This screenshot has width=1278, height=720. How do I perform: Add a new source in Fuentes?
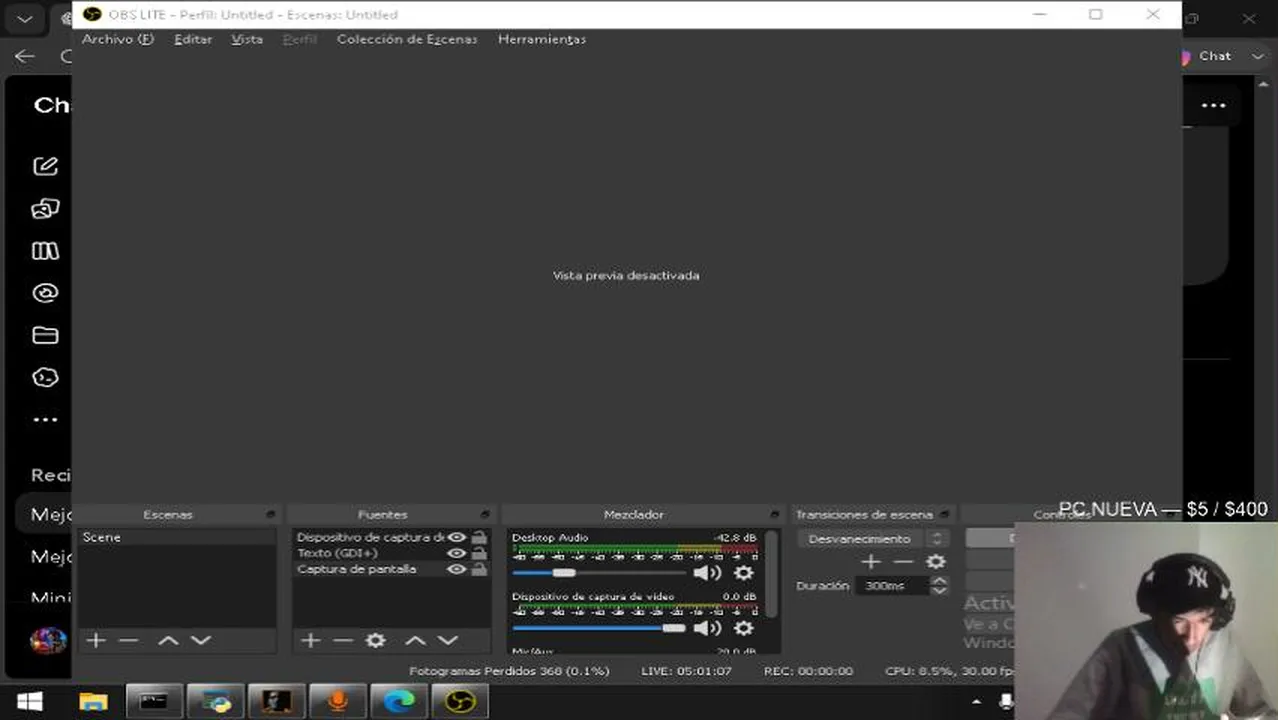(x=311, y=640)
